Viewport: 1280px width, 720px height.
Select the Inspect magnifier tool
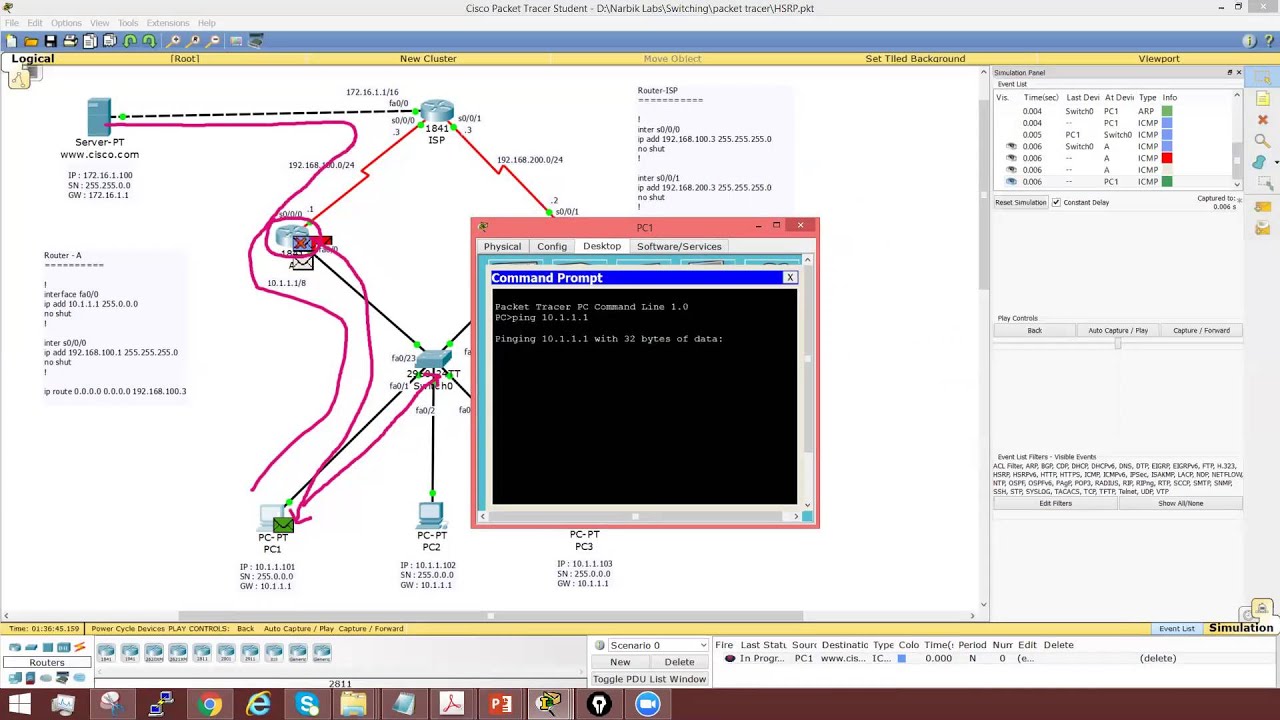pyautogui.click(x=1263, y=141)
